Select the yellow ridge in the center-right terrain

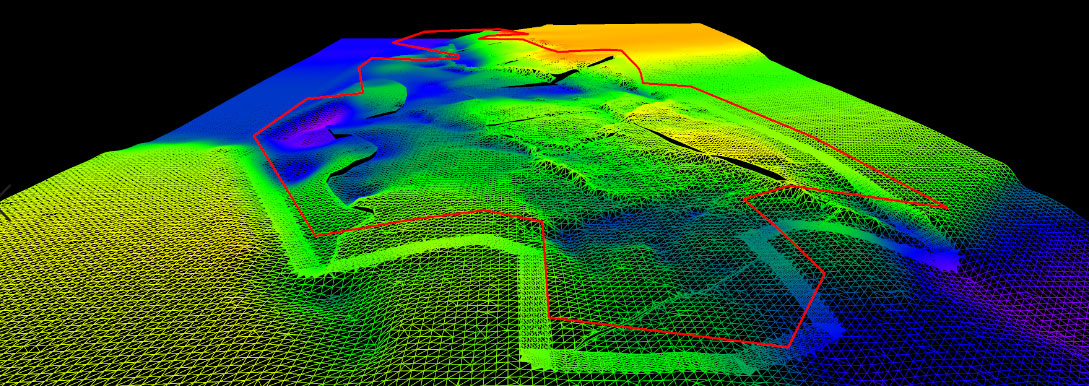tap(695, 128)
